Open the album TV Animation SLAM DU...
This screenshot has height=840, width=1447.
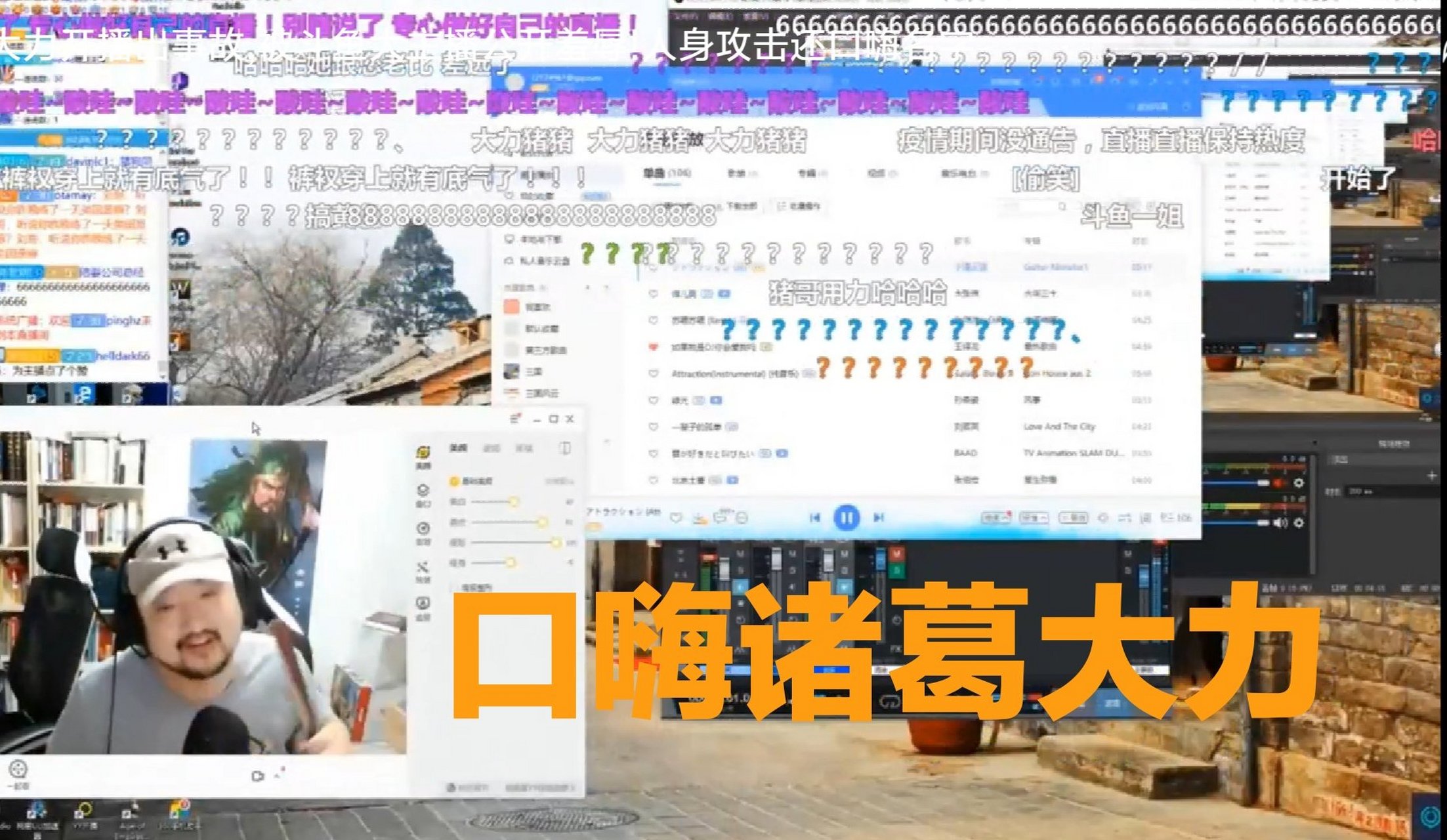point(1074,453)
